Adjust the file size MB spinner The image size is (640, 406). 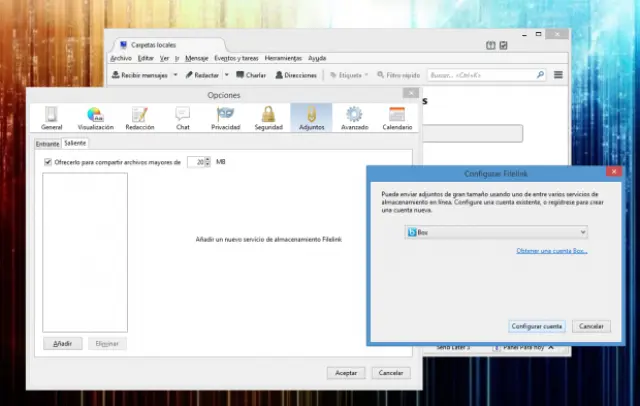208,161
